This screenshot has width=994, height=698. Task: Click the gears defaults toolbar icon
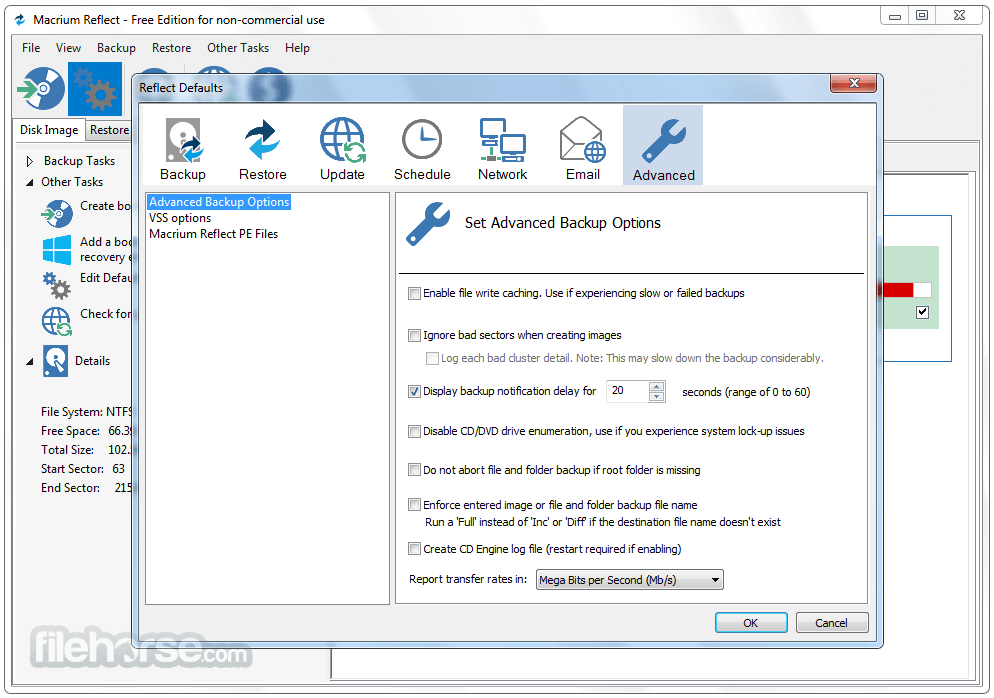click(x=95, y=89)
